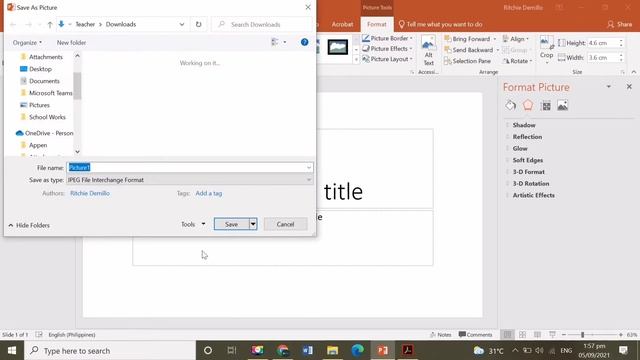This screenshot has width=640, height=360.
Task: Expand the 3-D Rotation section
Action: click(531, 184)
